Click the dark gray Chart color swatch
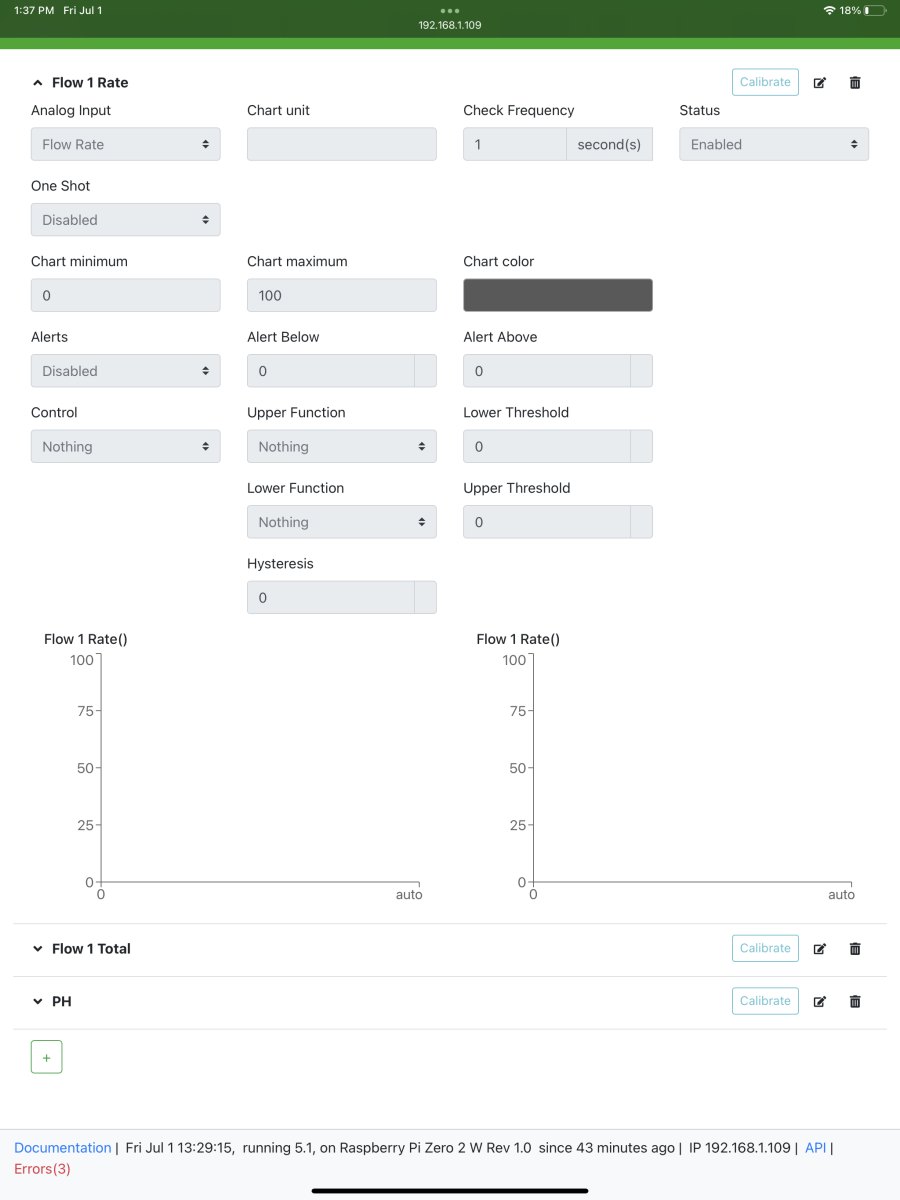 558,295
